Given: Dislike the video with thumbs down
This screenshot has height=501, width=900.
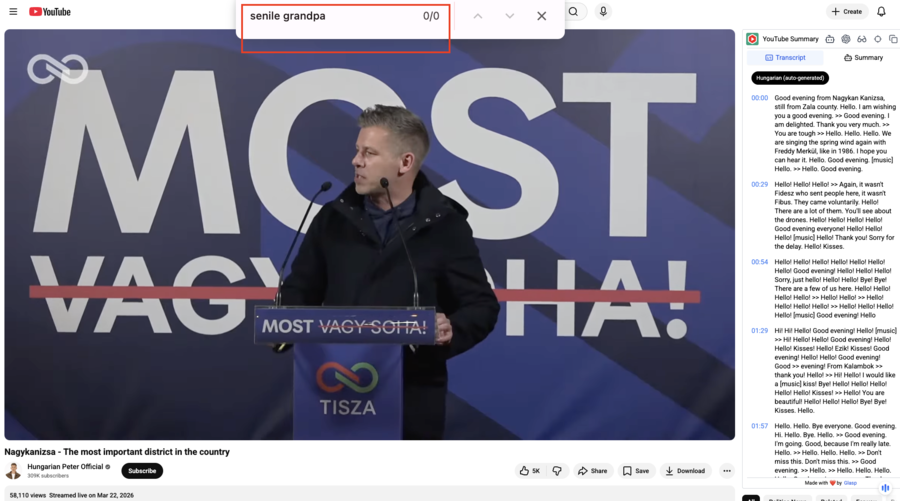Looking at the screenshot, I should tap(557, 471).
